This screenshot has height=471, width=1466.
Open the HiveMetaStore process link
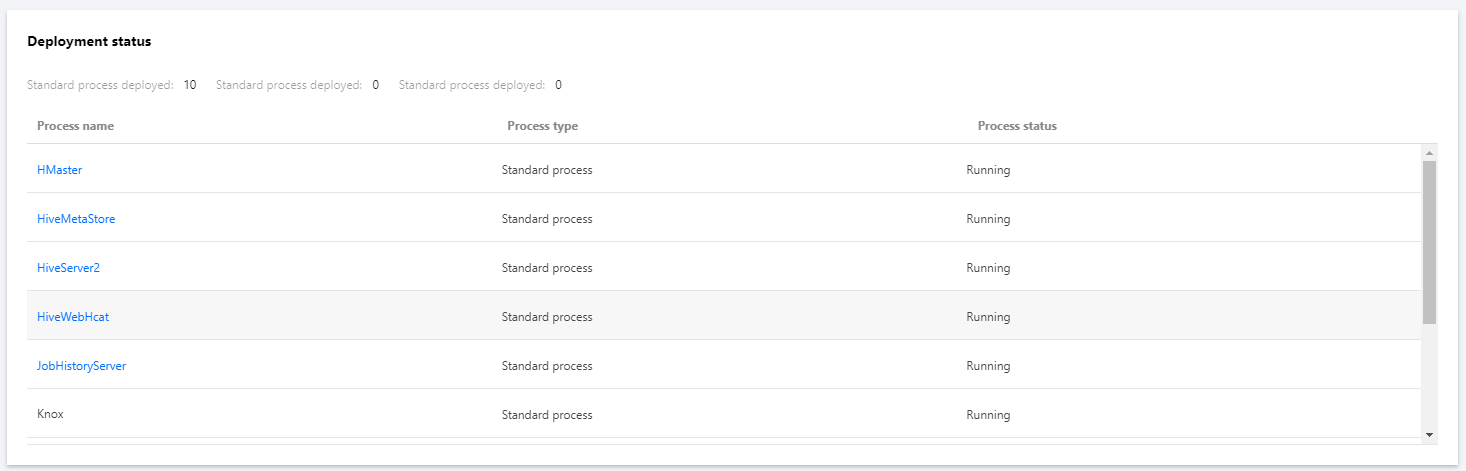(x=76, y=219)
